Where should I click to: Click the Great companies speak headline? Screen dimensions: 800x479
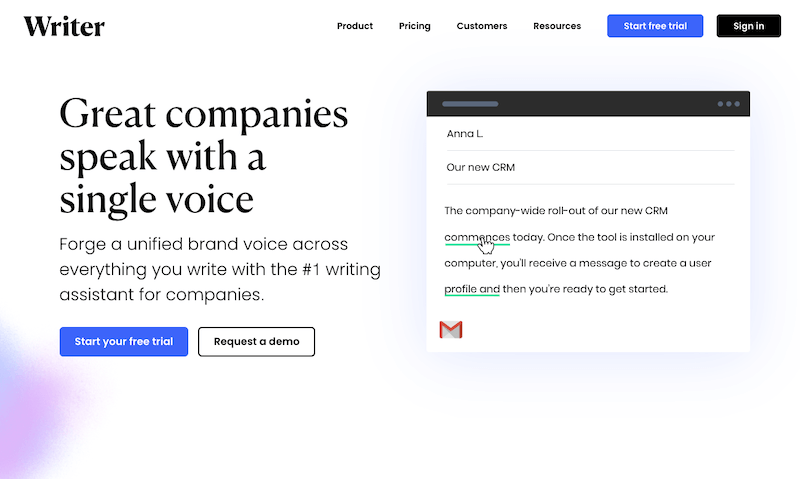(x=204, y=156)
